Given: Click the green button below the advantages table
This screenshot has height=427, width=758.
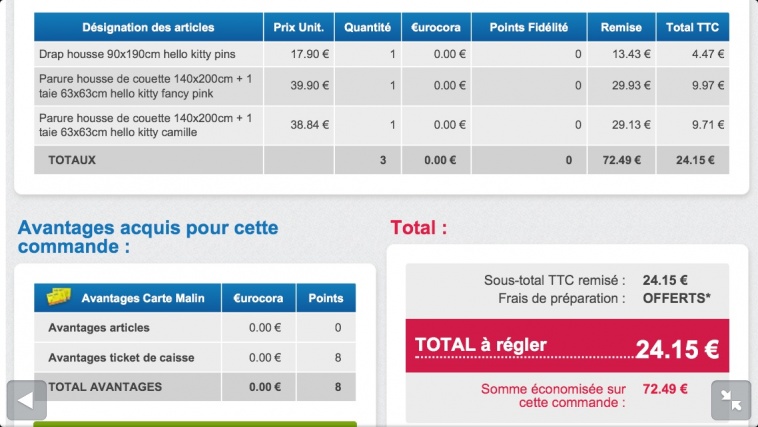Looking at the screenshot, I should [195, 424].
